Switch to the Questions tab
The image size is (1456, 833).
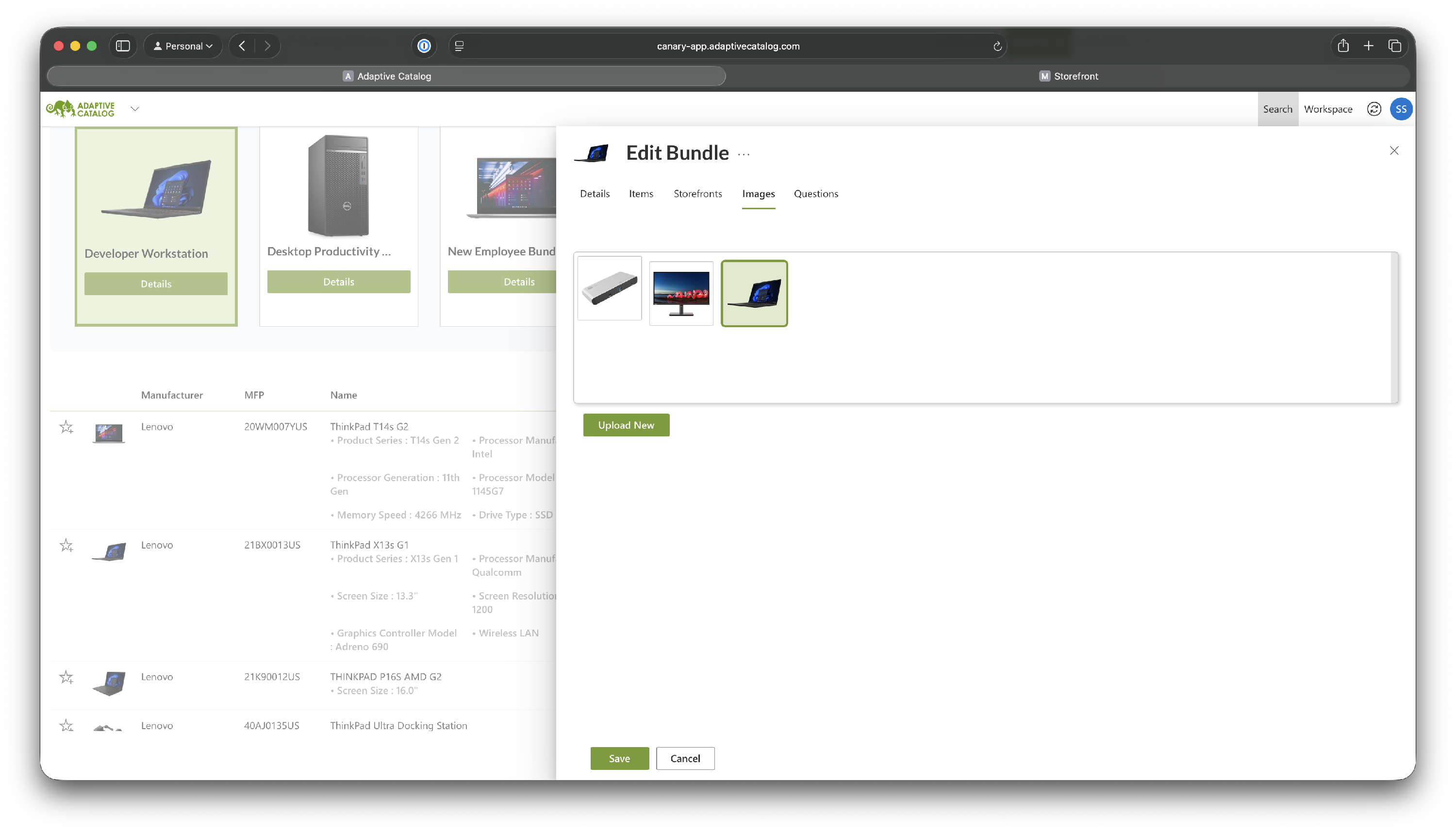[815, 193]
